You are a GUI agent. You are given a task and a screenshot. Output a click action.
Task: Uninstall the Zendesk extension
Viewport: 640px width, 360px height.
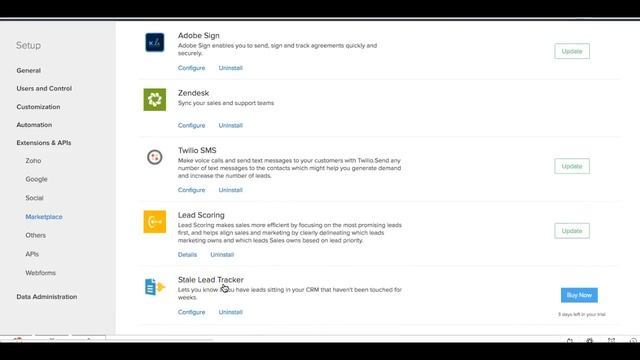[x=231, y=125]
